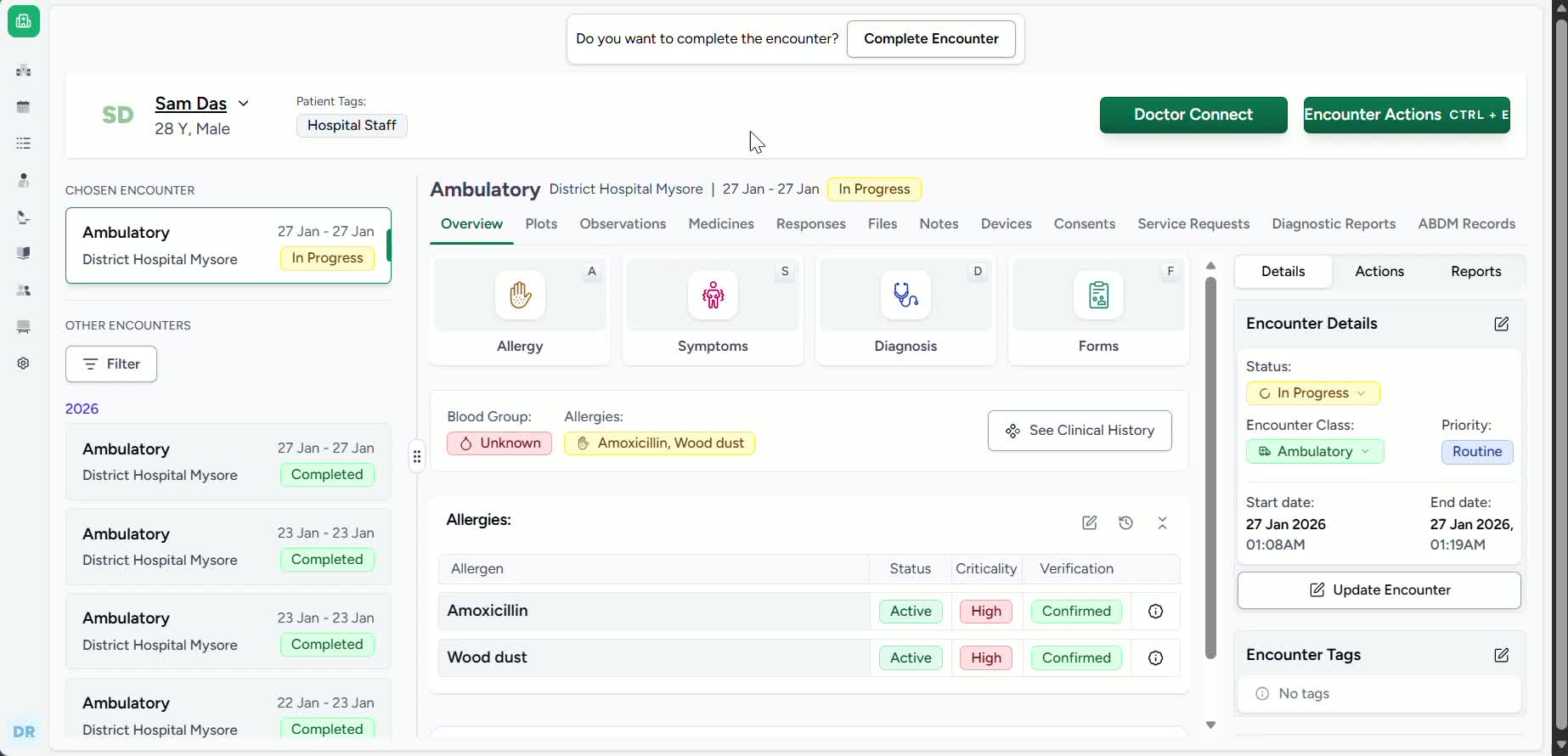Screen dimensions: 1568x756
Task: Open the Diagnosis stethoscope card
Action: coord(905,311)
